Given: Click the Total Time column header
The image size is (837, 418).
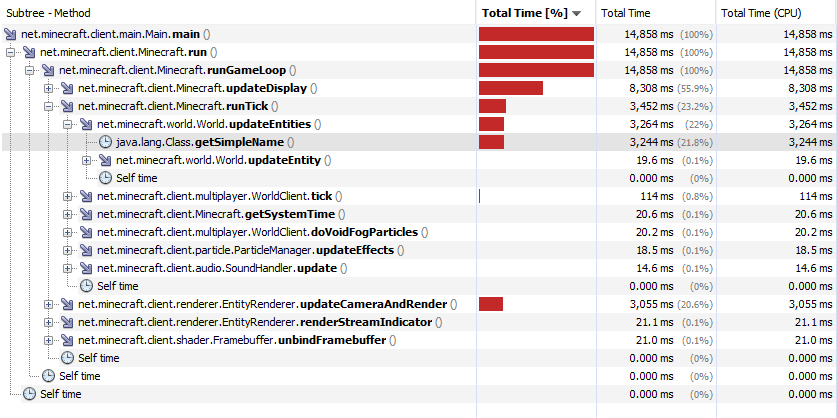Looking at the screenshot, I should (x=656, y=13).
